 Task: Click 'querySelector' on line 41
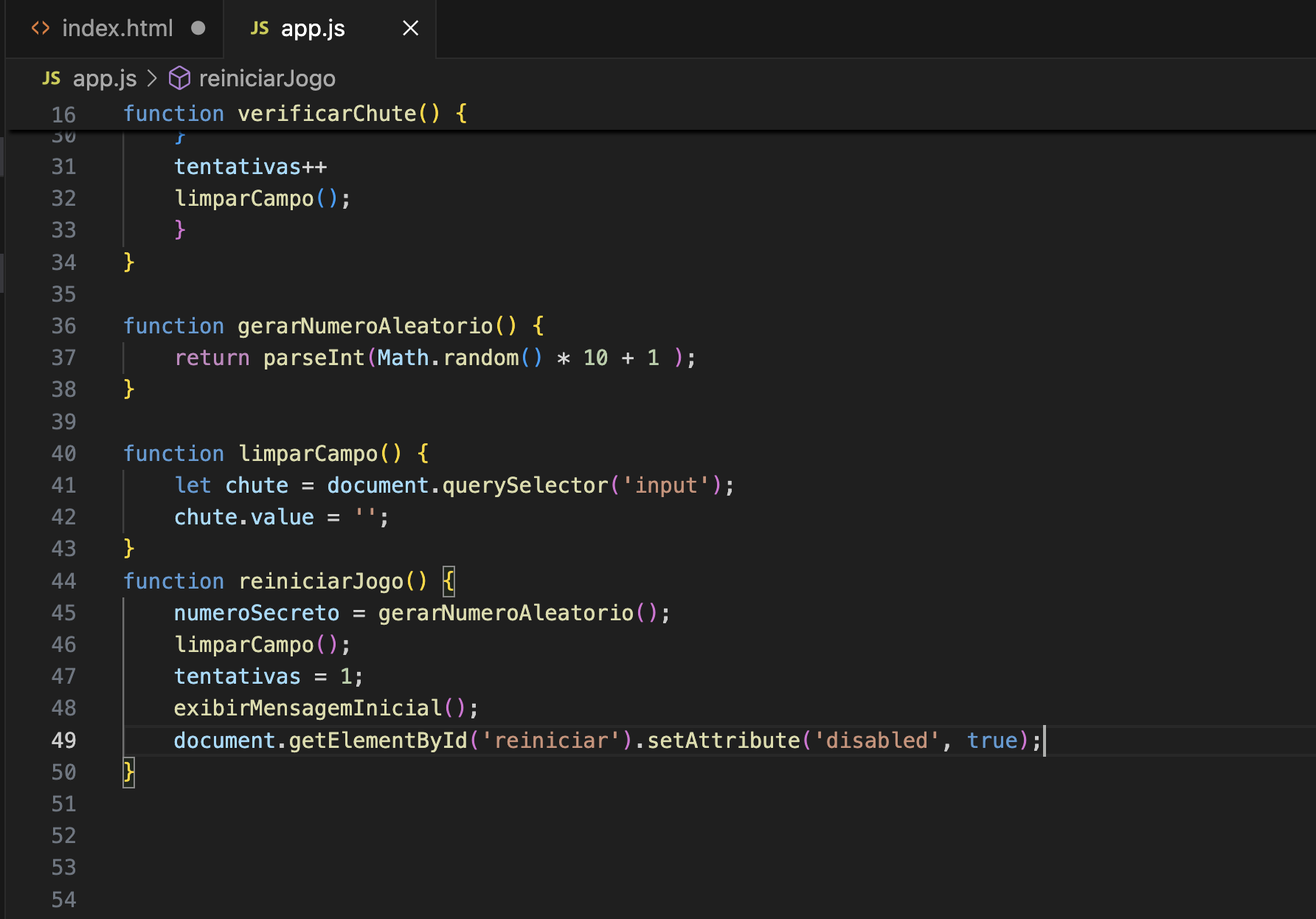pos(525,485)
